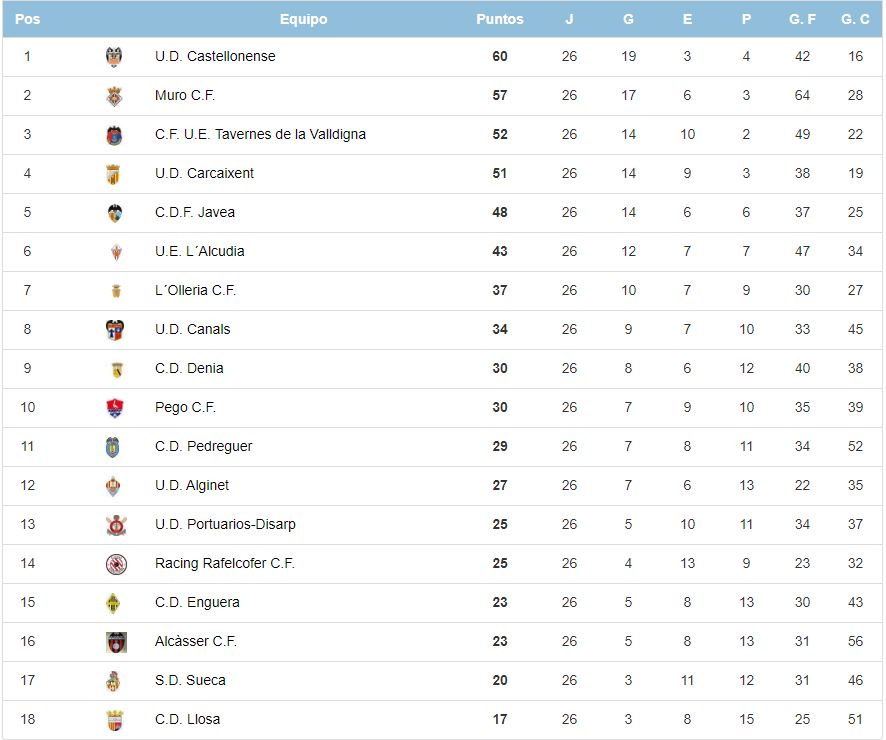Open C.F. U.E. Tavernes de la Valldigna team name
Image resolution: width=886 pixels, height=740 pixels.
(x=260, y=135)
